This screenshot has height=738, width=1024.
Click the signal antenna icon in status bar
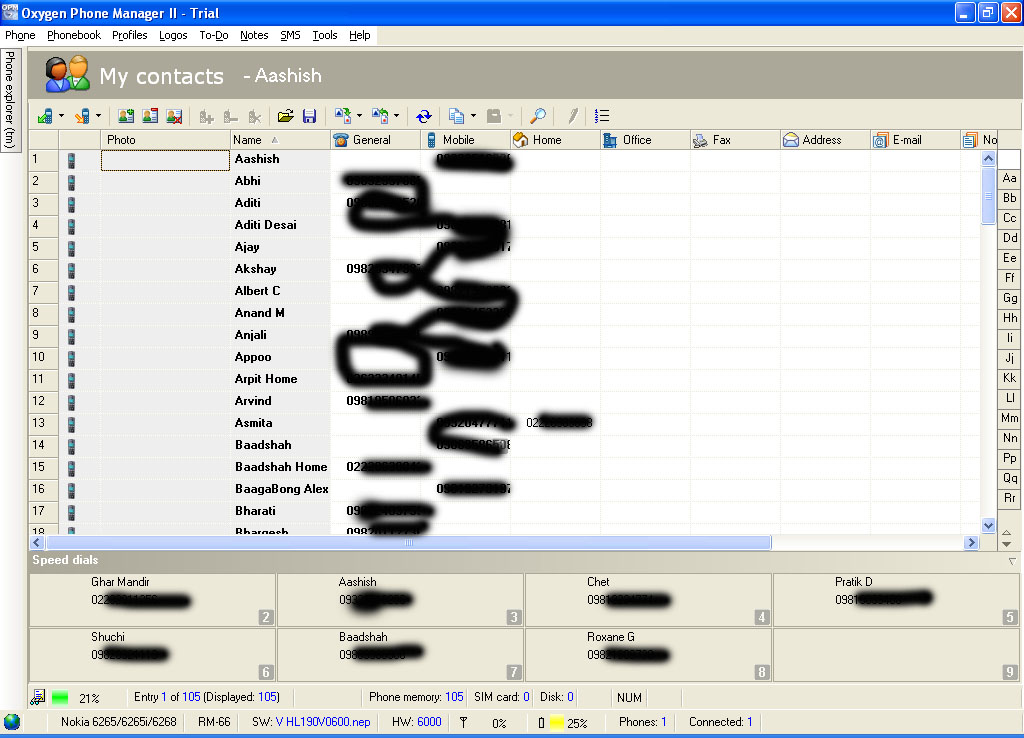tap(464, 722)
